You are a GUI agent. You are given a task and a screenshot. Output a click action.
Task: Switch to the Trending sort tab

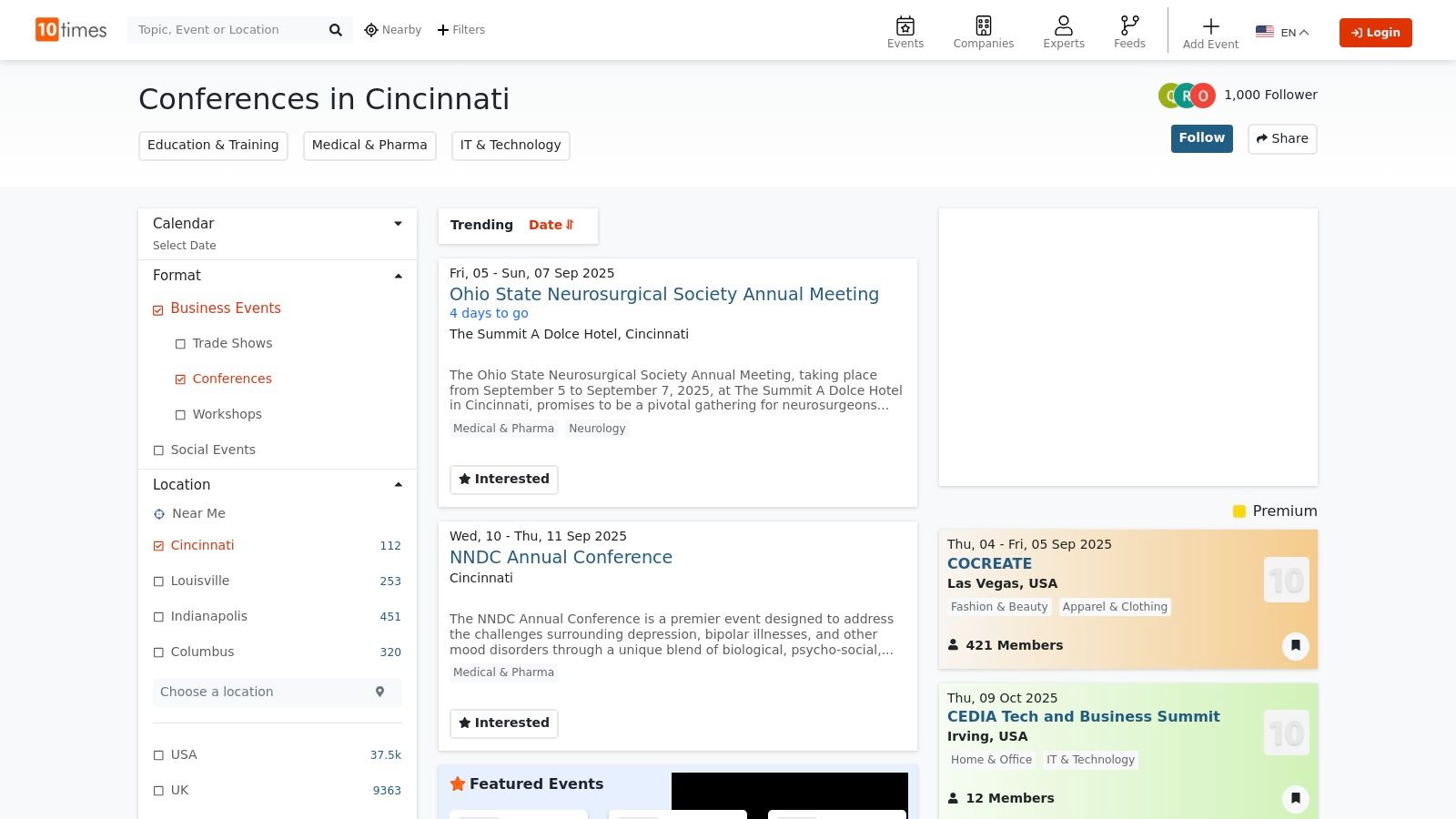pyautogui.click(x=481, y=225)
